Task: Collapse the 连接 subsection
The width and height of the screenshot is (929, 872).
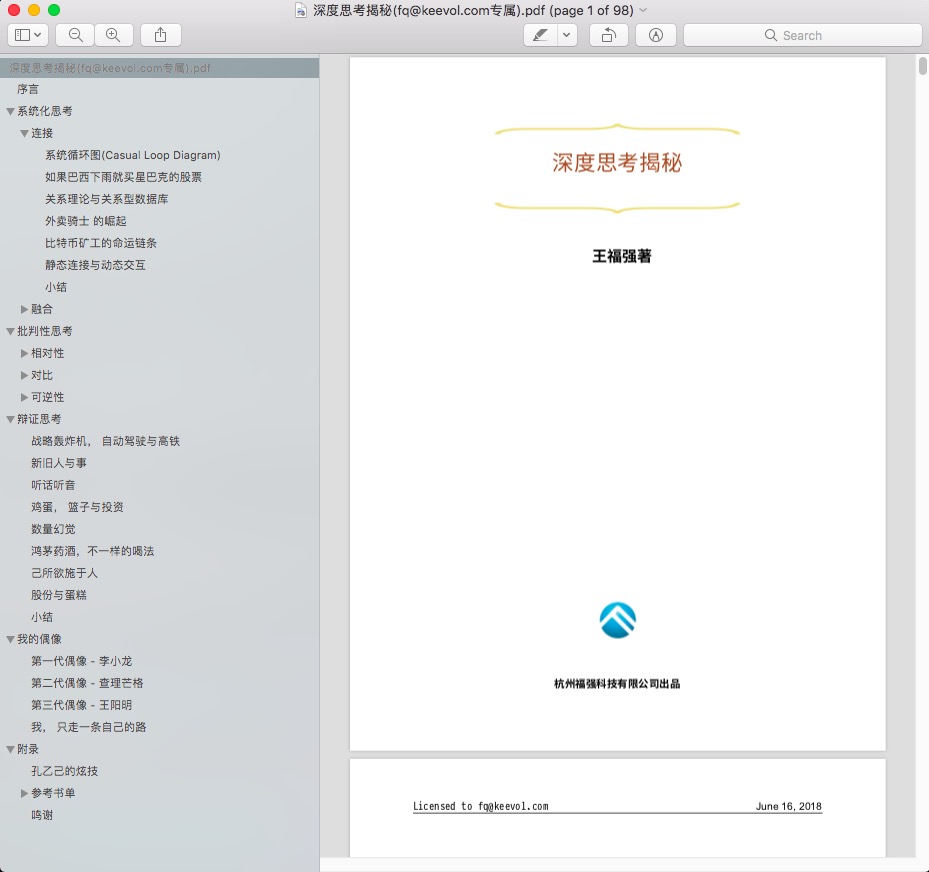Action: pos(24,133)
